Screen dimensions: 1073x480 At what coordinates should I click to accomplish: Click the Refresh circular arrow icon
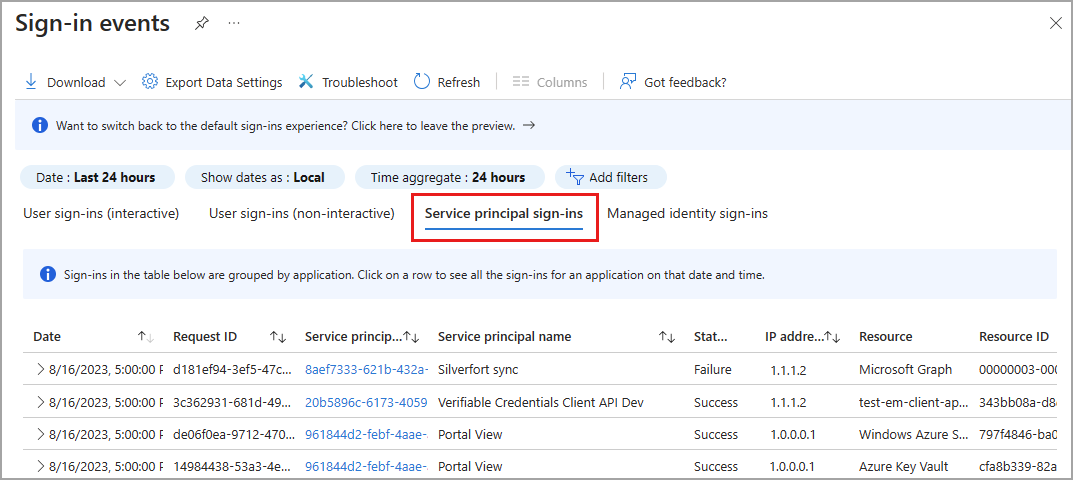(x=422, y=81)
